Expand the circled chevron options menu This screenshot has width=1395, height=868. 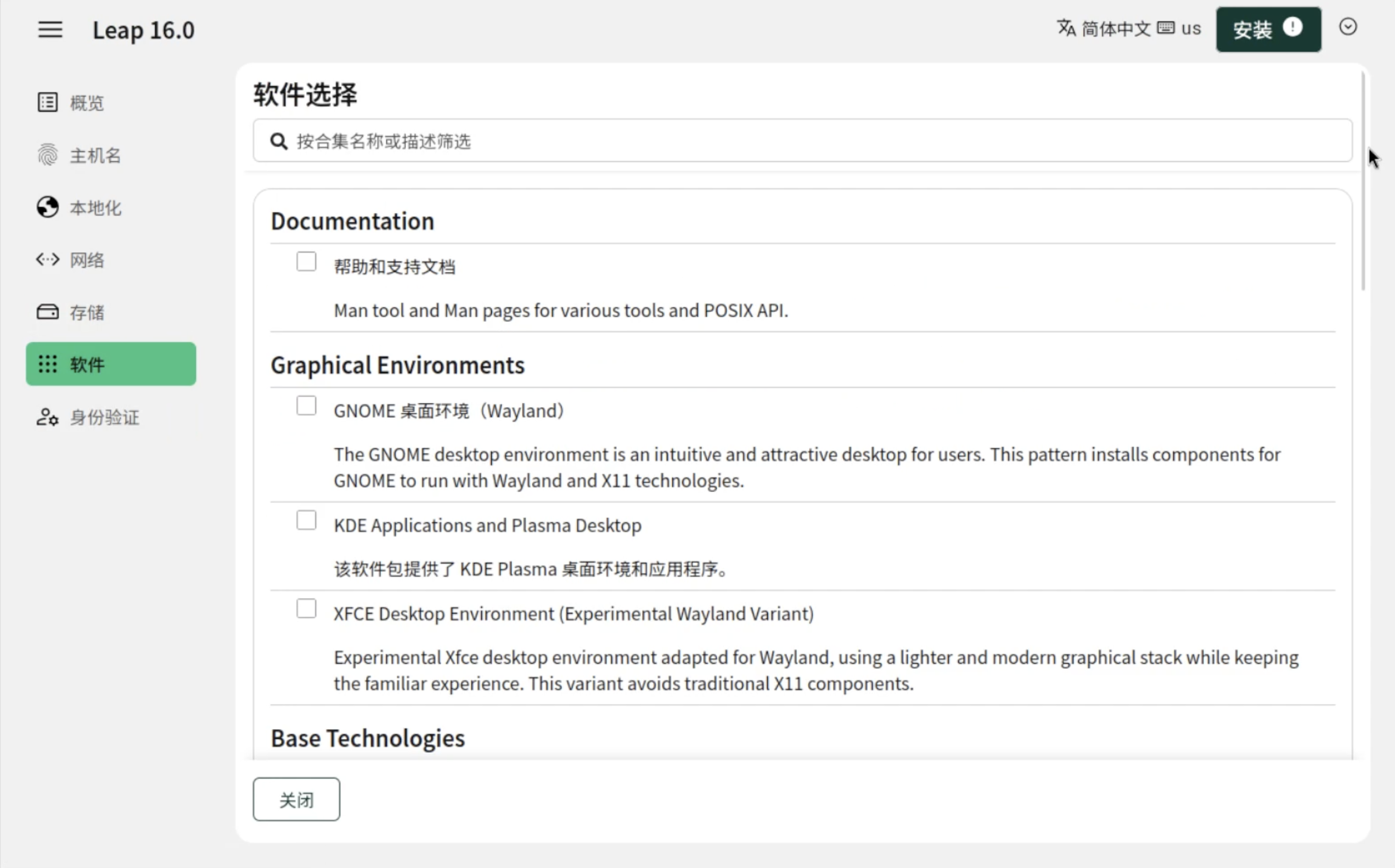pyautogui.click(x=1347, y=27)
